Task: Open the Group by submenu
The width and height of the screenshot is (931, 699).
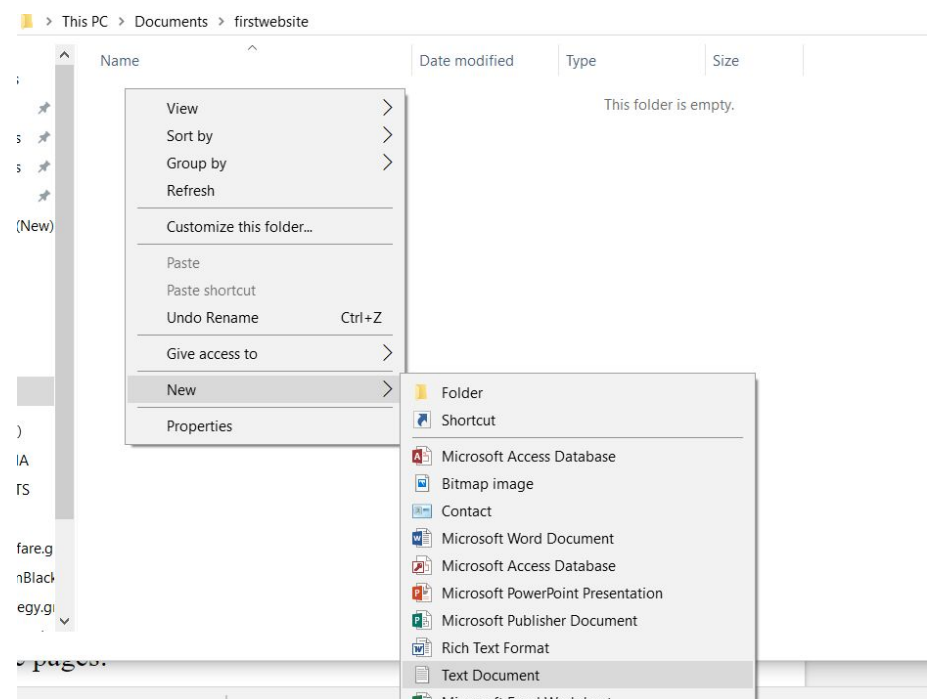Action: tap(196, 163)
